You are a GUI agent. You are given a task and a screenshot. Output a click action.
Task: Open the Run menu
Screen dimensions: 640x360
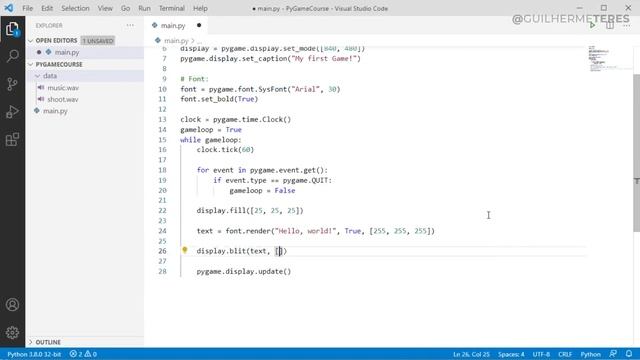tap(144, 8)
